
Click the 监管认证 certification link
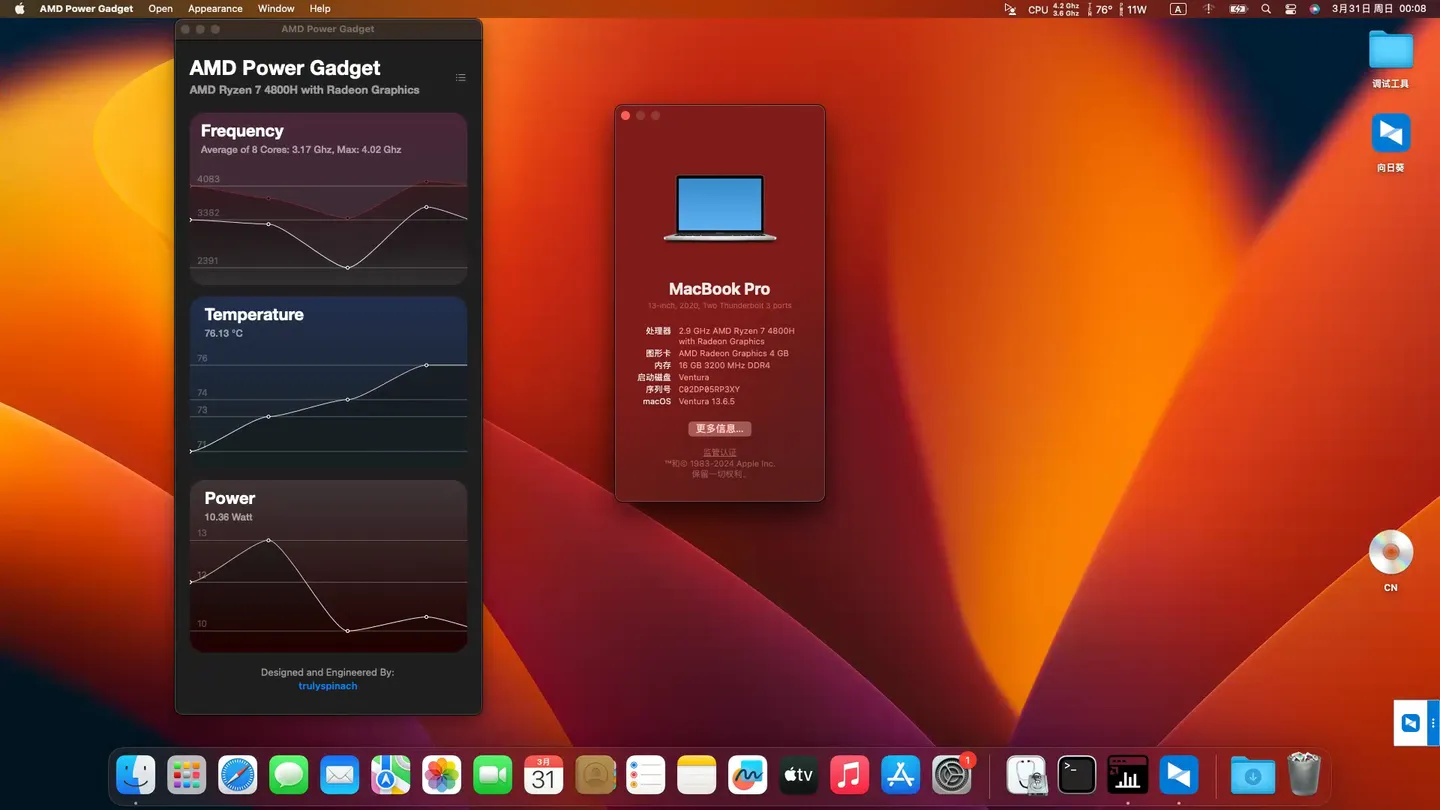719,452
